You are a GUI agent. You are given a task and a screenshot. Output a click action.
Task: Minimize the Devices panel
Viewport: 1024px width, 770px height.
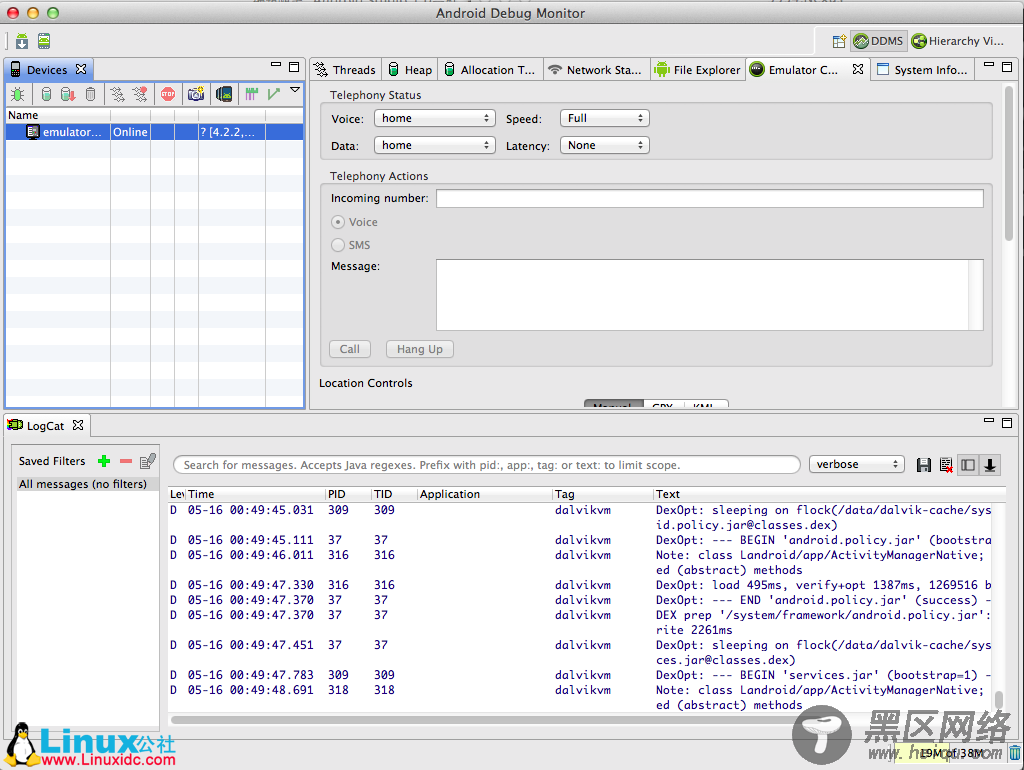point(276,65)
